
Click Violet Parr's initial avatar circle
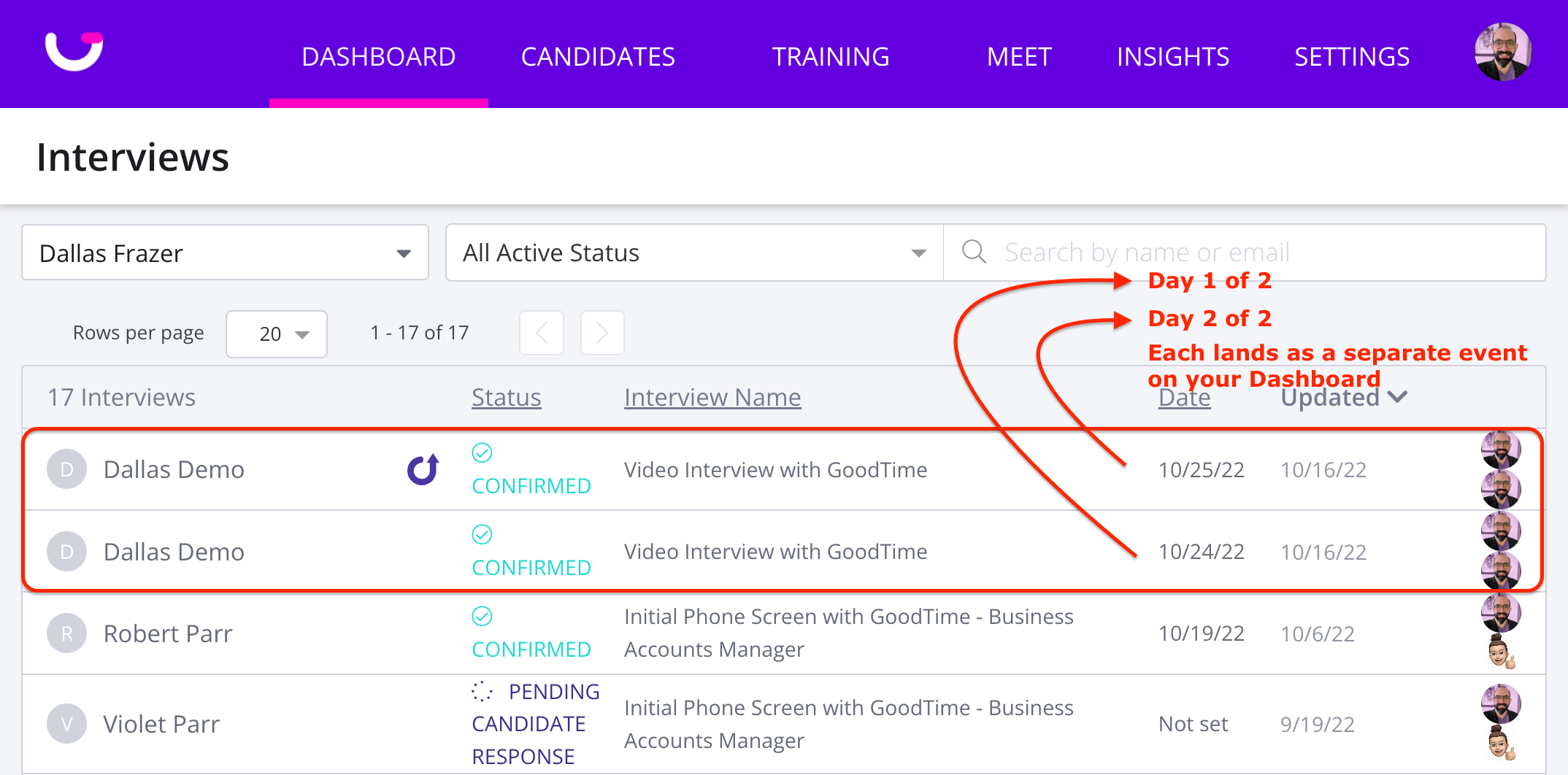coord(66,724)
